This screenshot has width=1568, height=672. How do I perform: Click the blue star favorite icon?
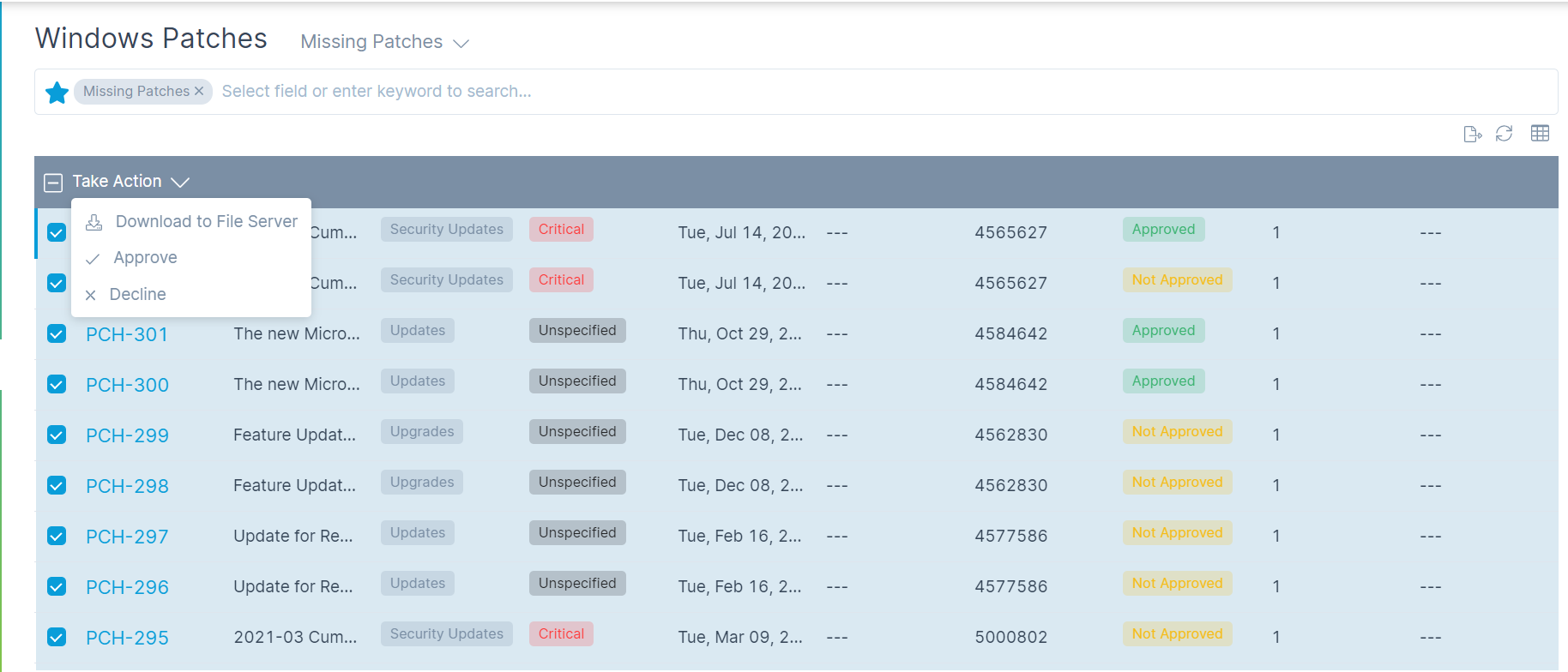tap(57, 93)
